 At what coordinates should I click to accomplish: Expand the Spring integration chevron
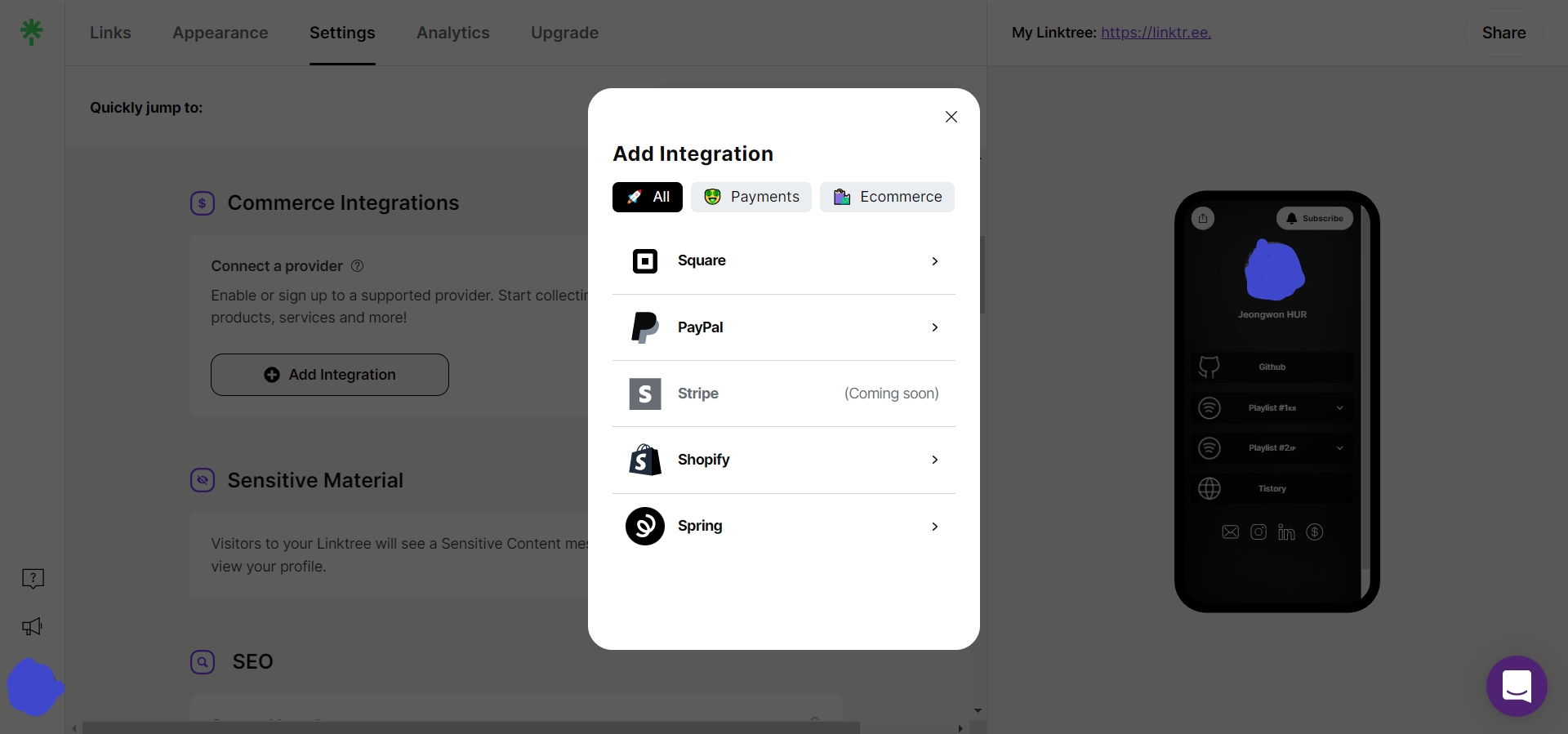coord(935,527)
